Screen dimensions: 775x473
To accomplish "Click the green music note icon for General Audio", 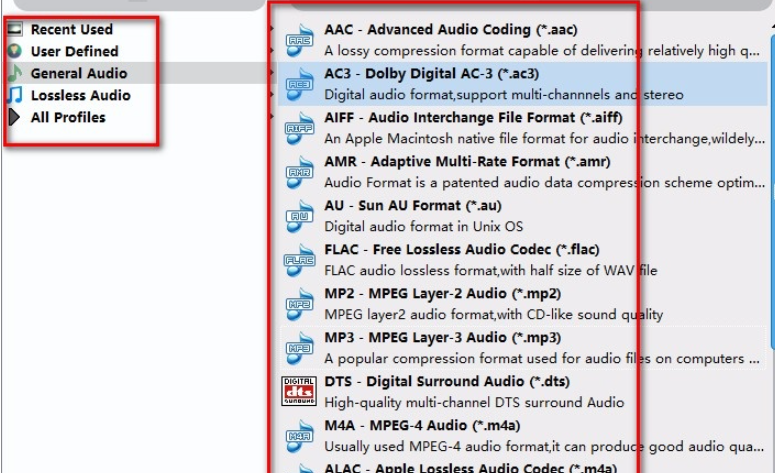I will [14, 73].
